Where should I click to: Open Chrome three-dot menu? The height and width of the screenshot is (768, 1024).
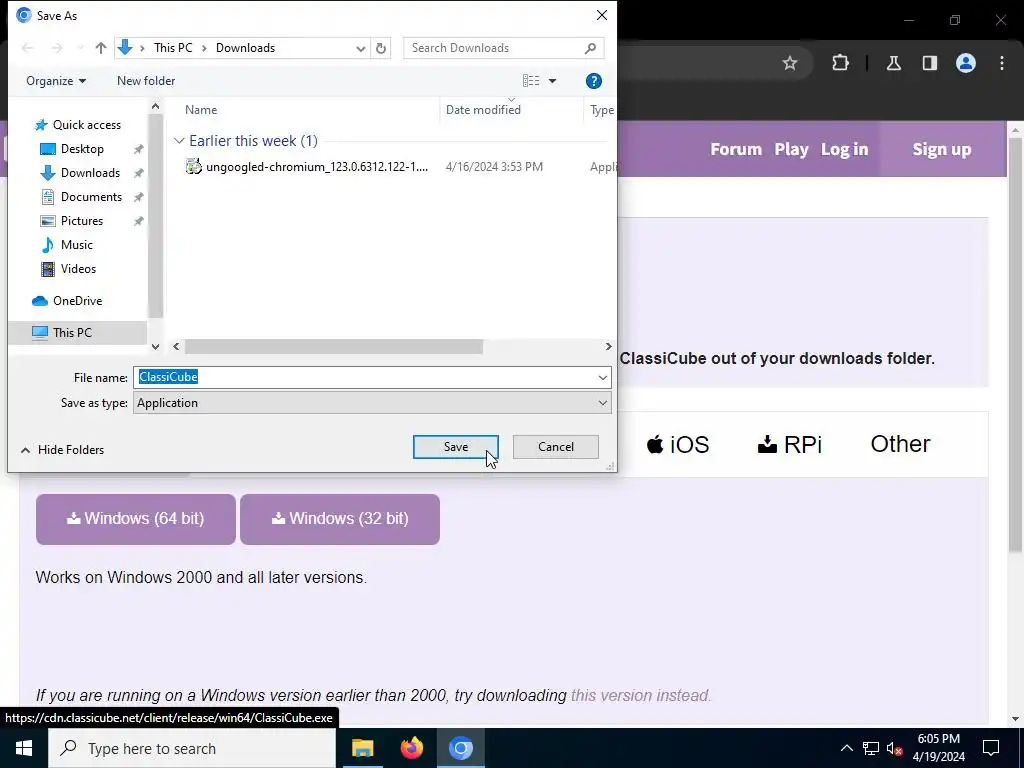(1002, 63)
